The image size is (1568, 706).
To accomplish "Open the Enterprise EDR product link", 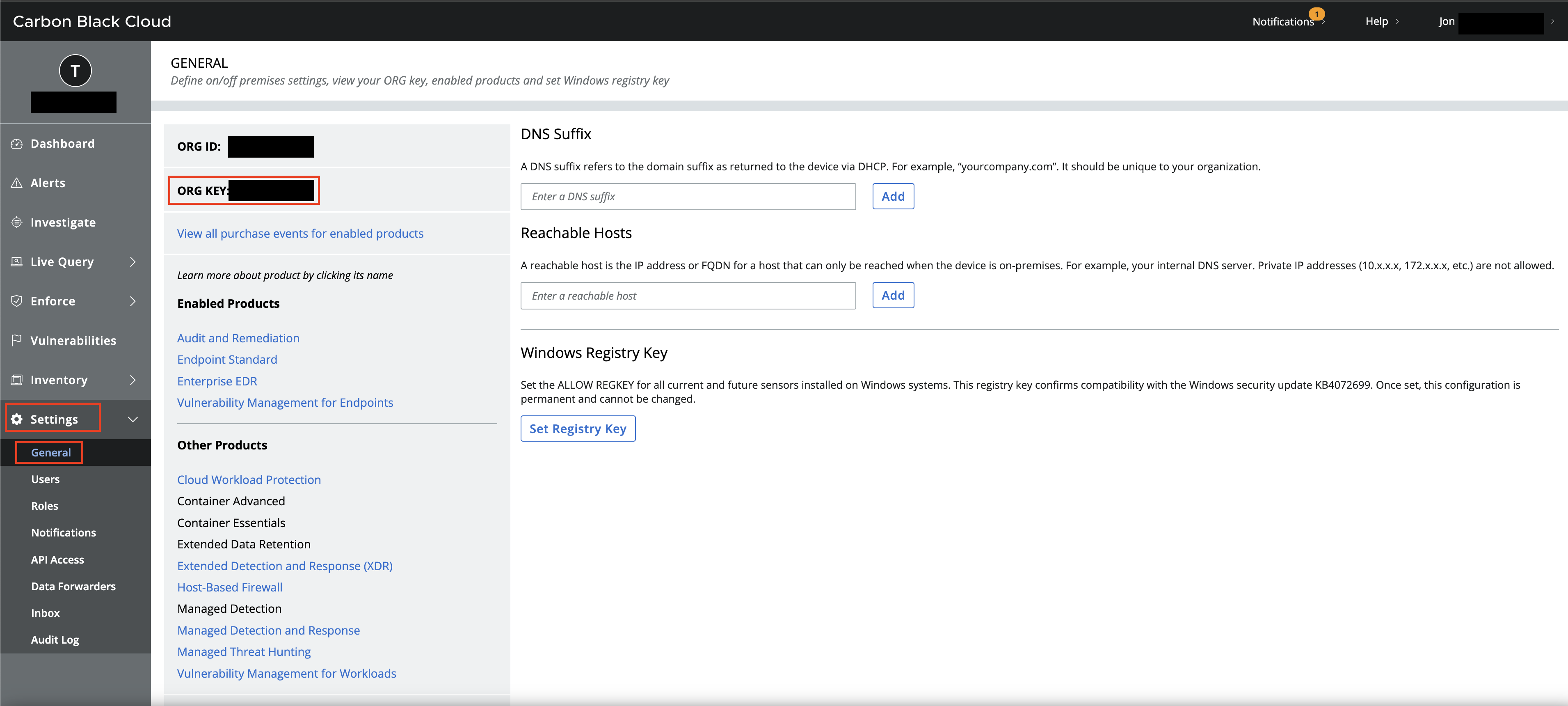I will (217, 381).
